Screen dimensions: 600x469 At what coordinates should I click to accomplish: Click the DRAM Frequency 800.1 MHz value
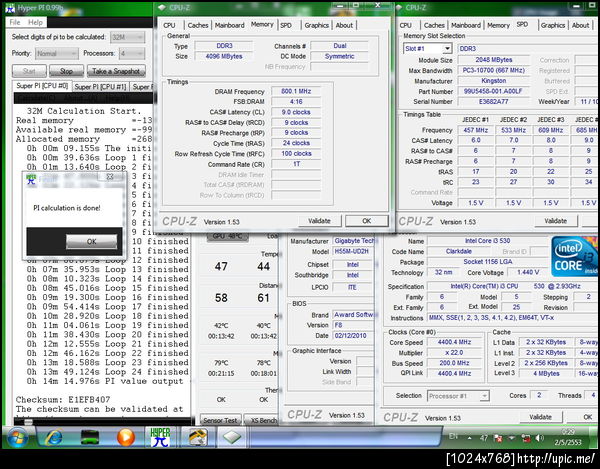coord(296,91)
